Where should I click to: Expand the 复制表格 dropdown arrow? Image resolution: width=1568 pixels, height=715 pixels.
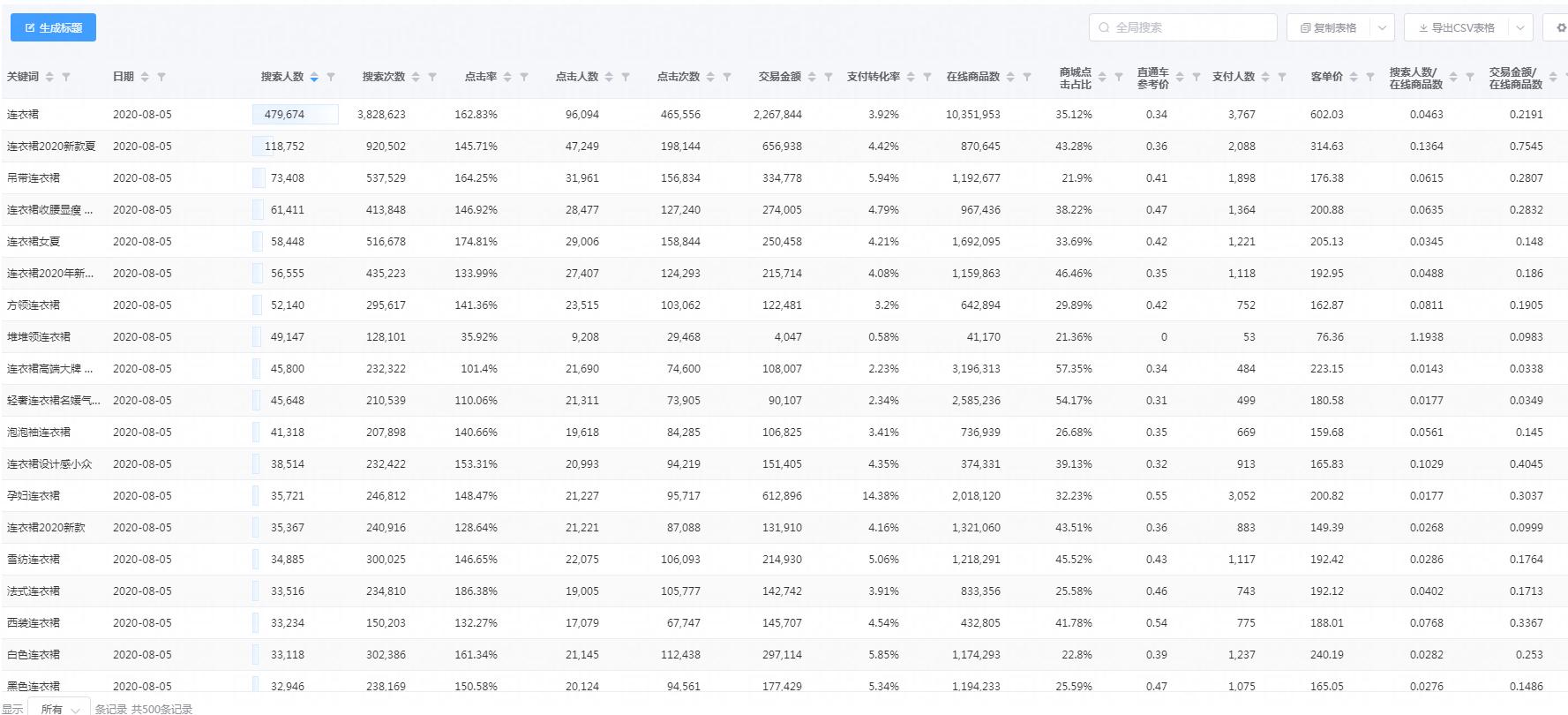coord(1382,27)
